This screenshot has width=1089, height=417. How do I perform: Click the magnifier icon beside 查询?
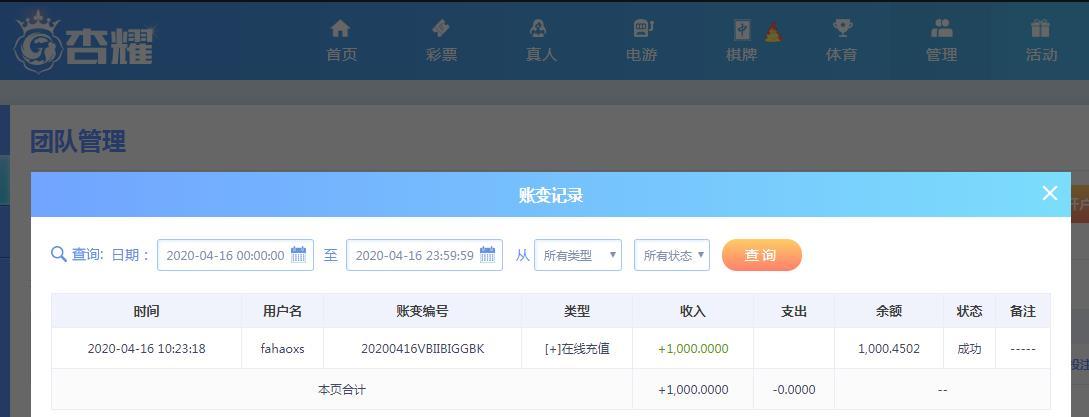tap(59, 254)
